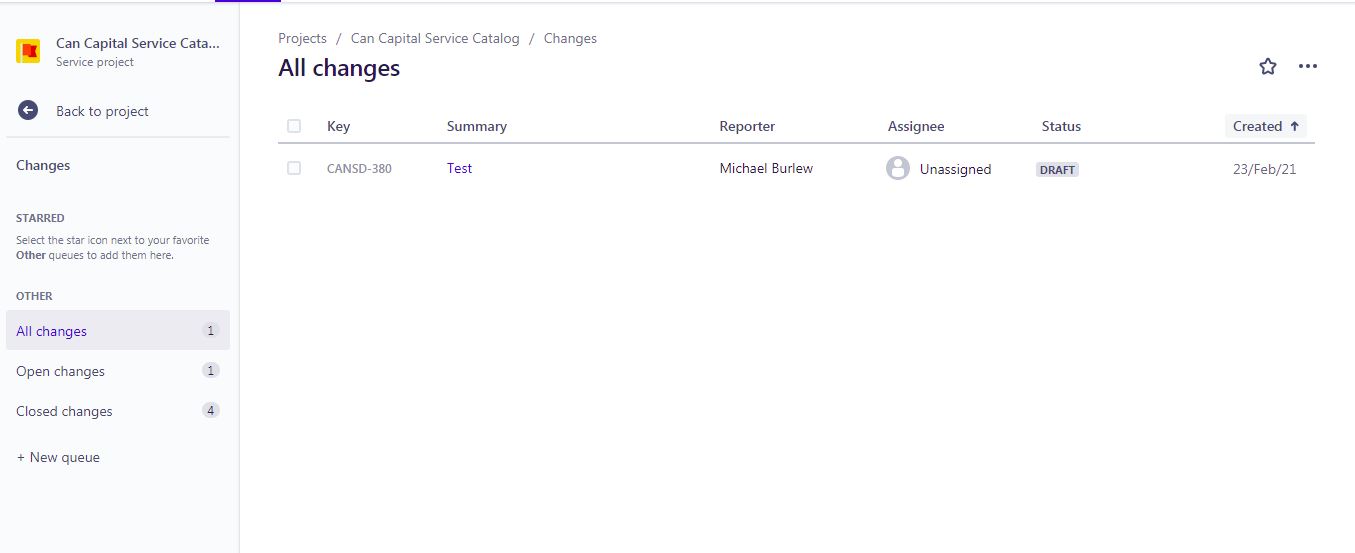Click the Changes sidebar heading

coord(43,166)
